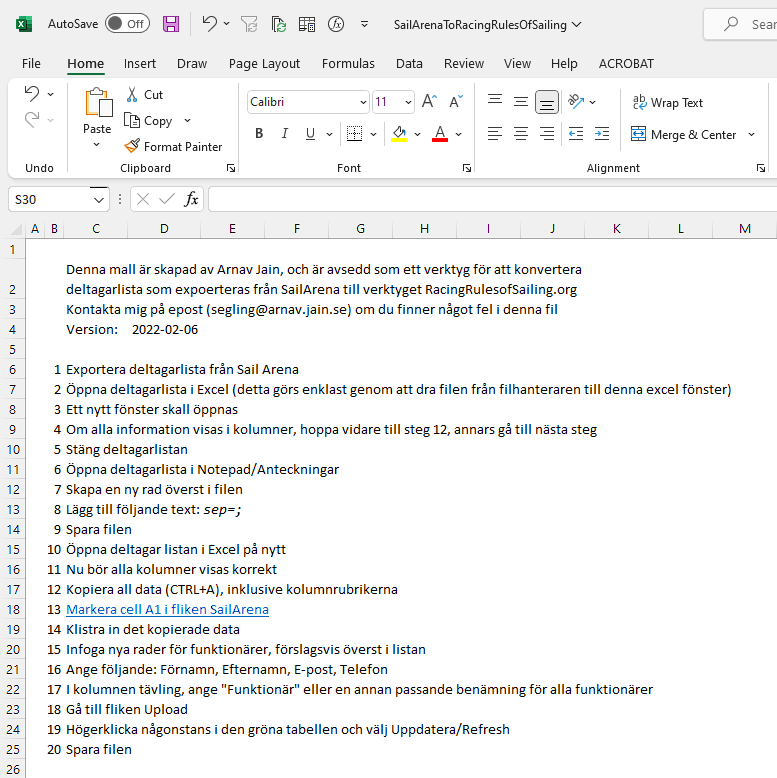
Task: Click the Cut scissors icon
Action: [132, 94]
